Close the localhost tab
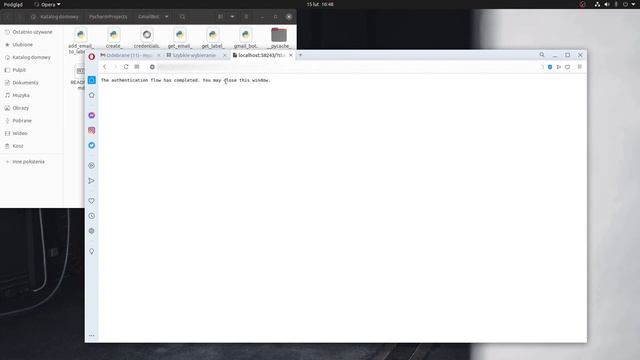Screen dimensions: 640x360 tap(291, 55)
